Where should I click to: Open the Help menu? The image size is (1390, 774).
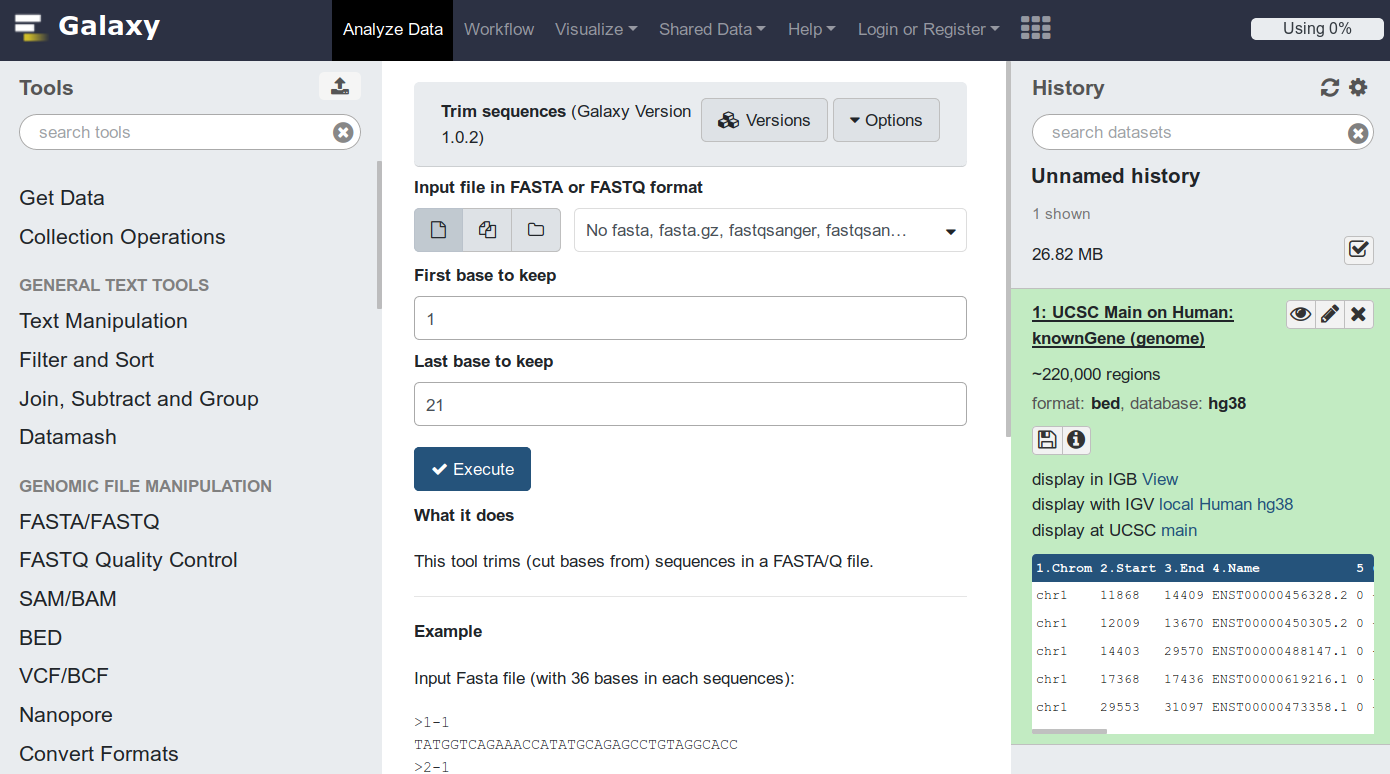(x=812, y=29)
